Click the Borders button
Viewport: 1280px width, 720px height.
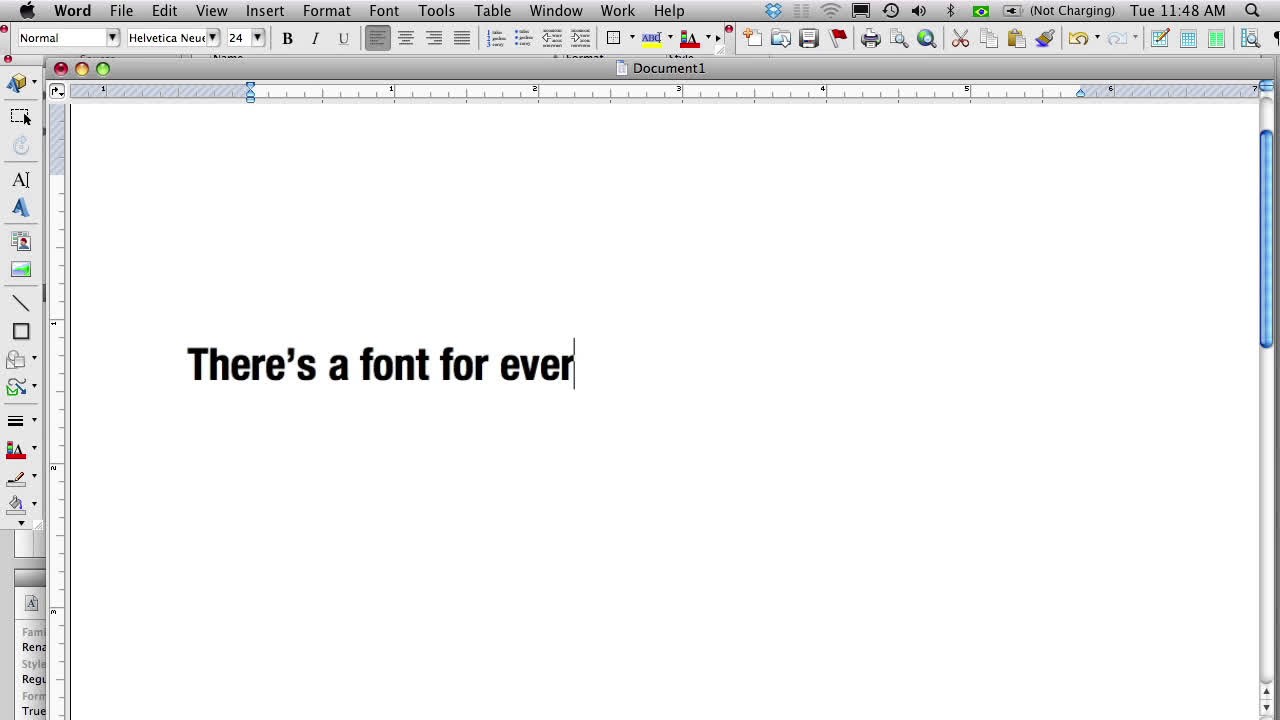[x=614, y=38]
